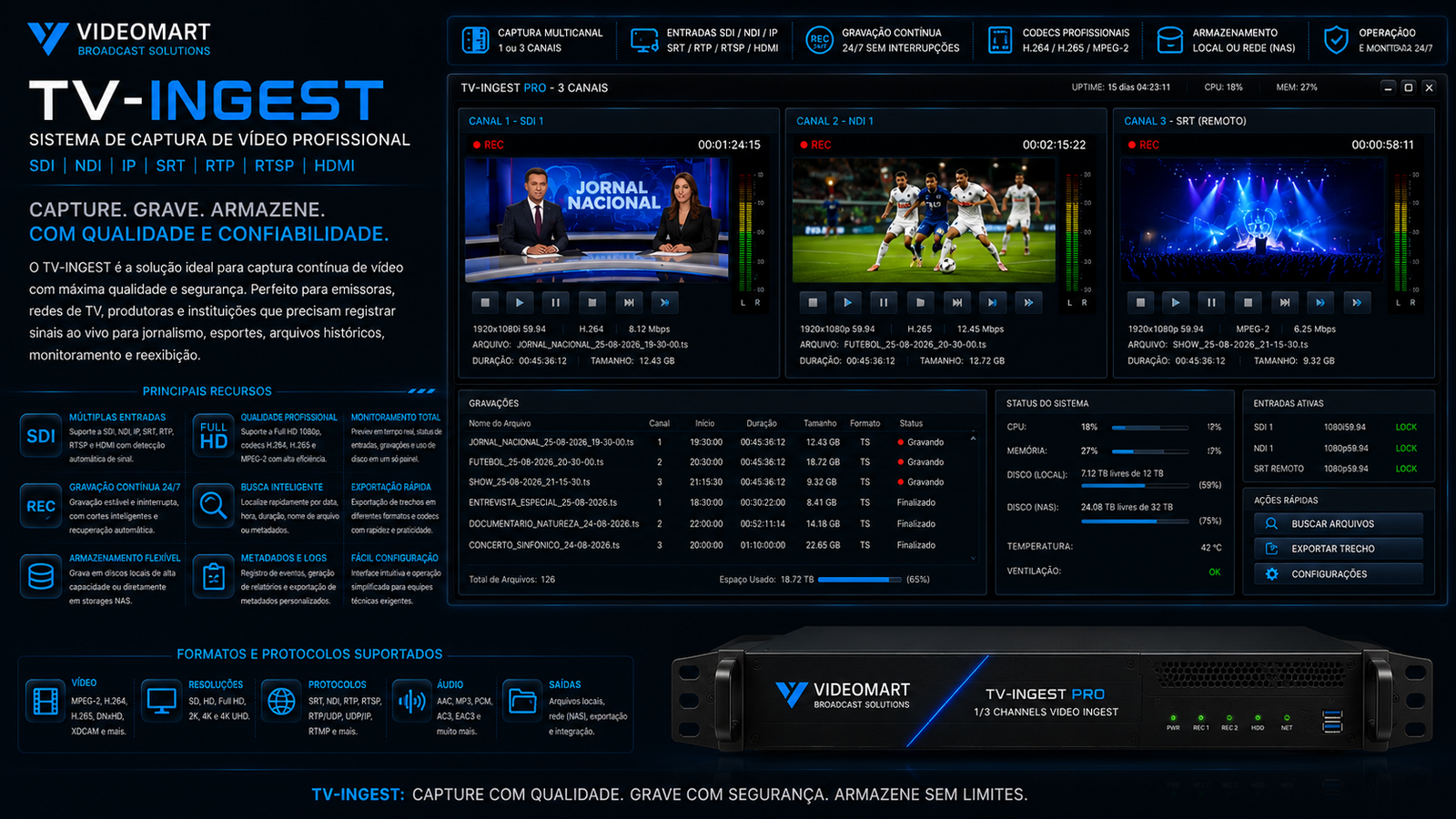This screenshot has width=1456, height=819.
Task: Skip to end in Canal 1 controls
Action: click(x=628, y=302)
